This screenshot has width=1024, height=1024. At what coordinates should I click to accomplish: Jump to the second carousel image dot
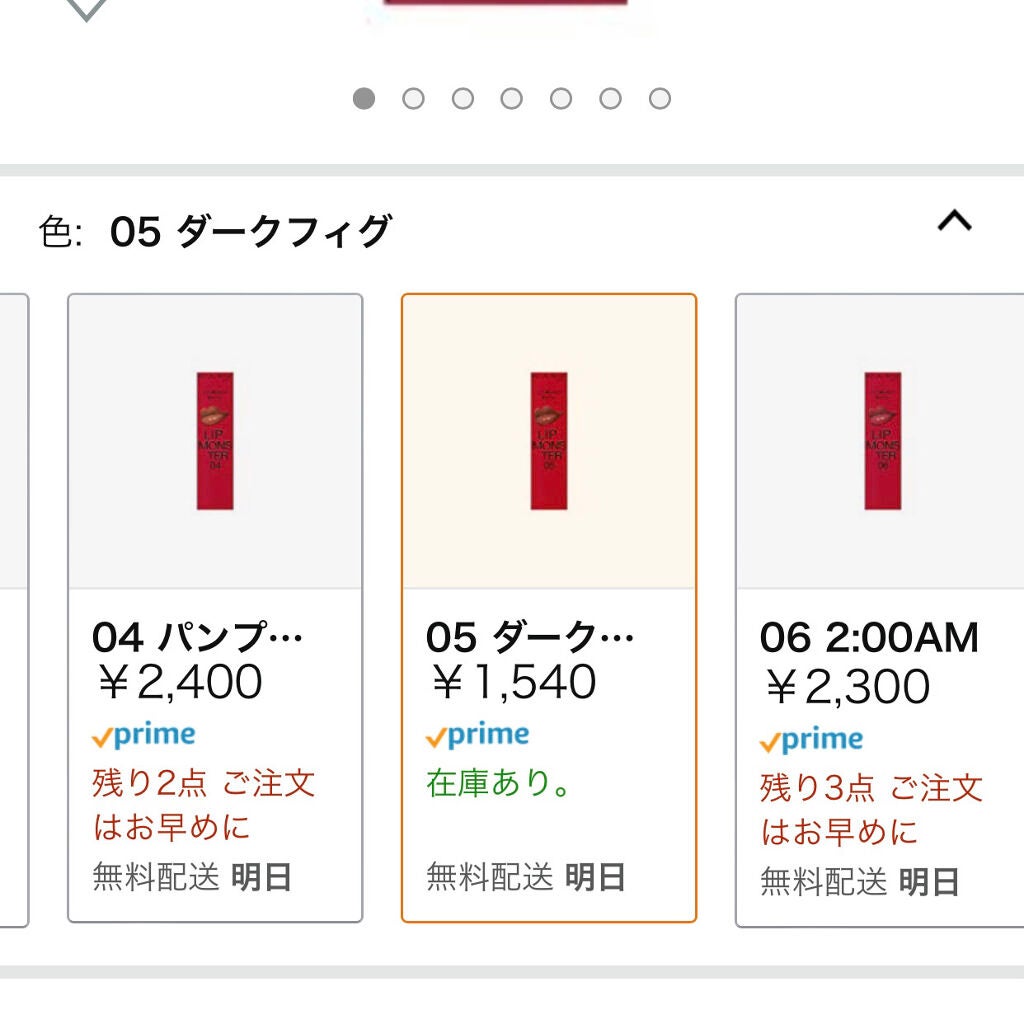click(413, 98)
